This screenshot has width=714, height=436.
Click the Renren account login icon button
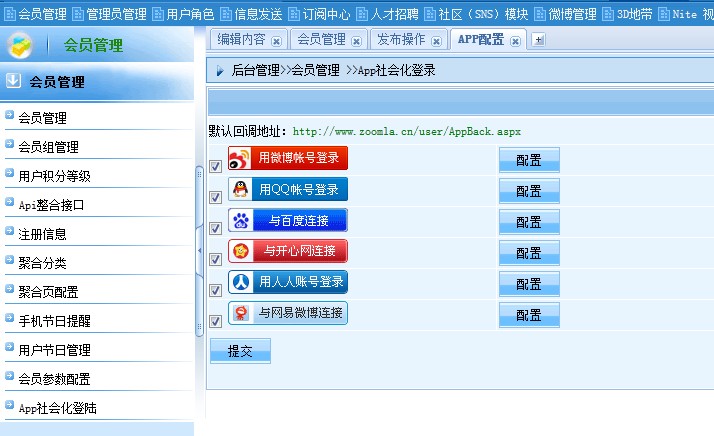coord(288,282)
